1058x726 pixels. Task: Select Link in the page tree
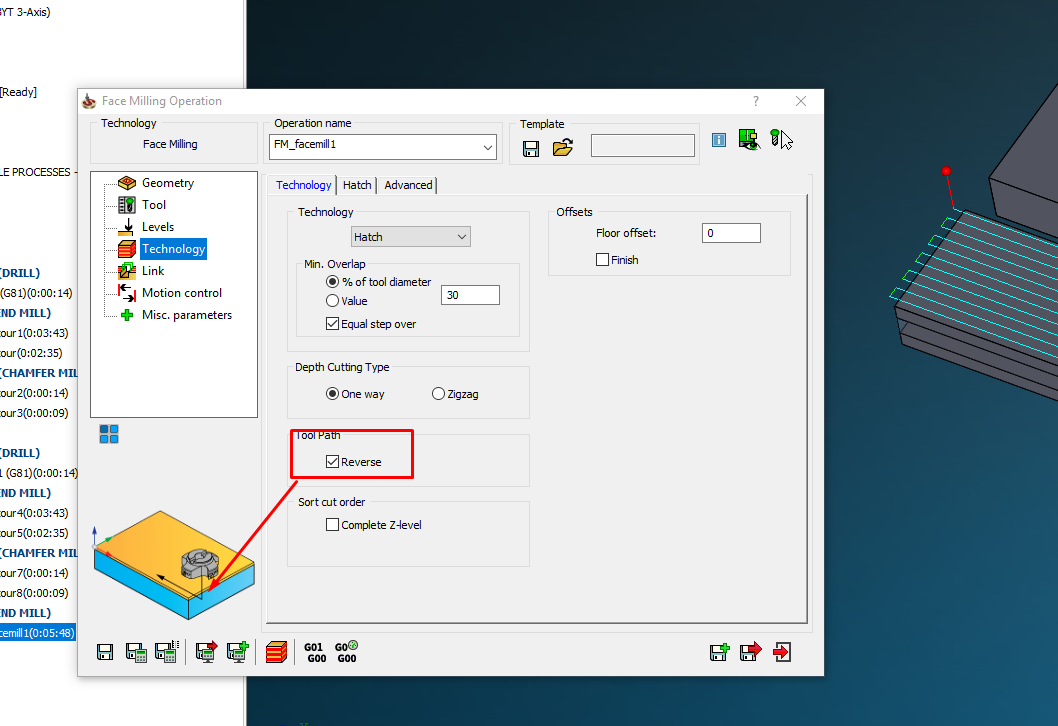tap(153, 271)
